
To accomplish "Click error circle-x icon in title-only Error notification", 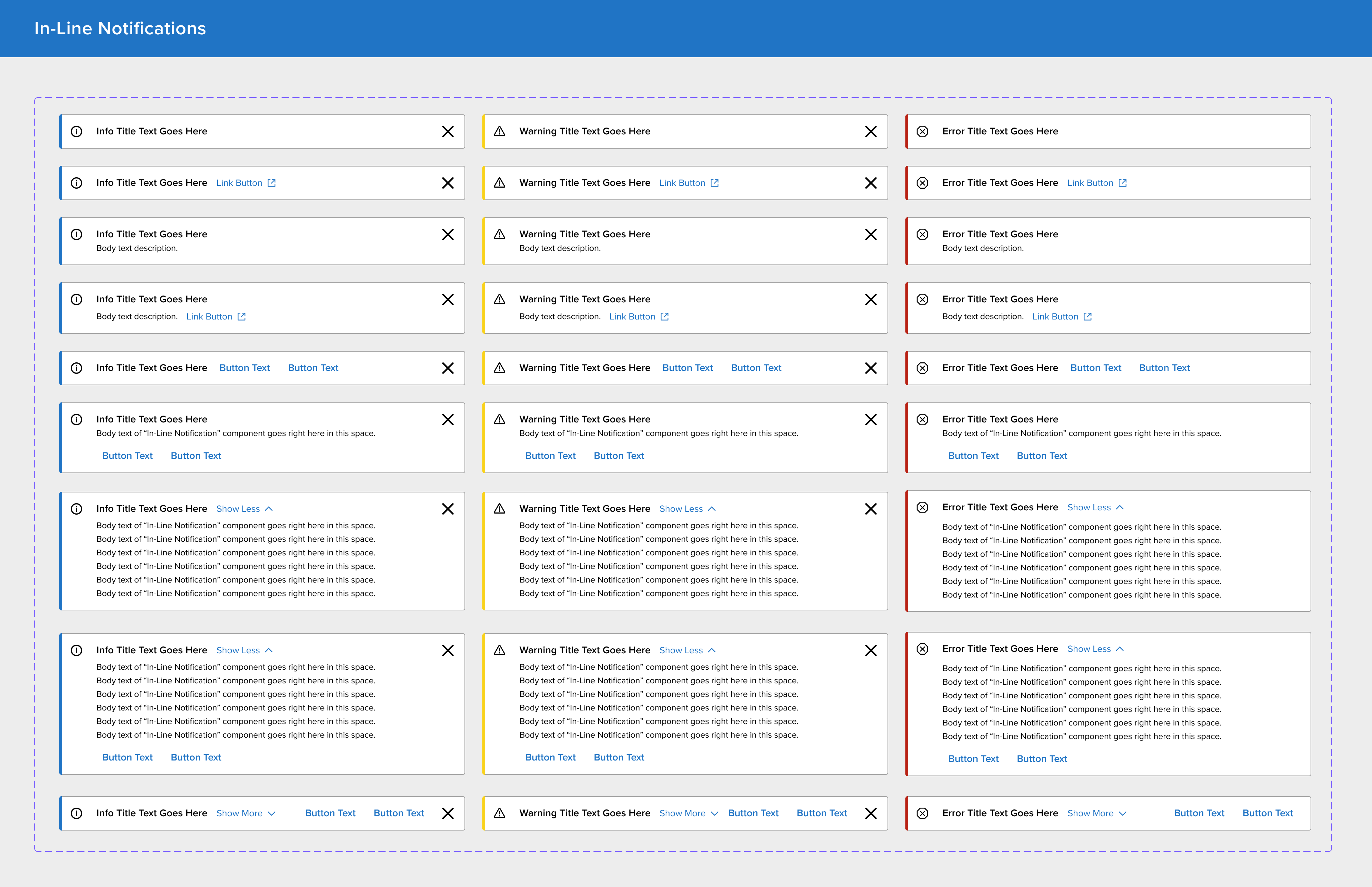I will 922,131.
